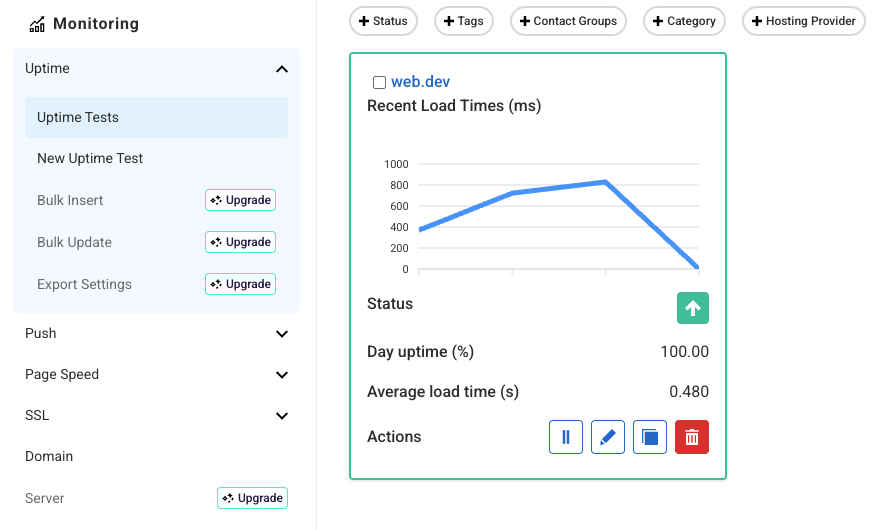Open New Uptime Test in sidebar

(x=90, y=158)
